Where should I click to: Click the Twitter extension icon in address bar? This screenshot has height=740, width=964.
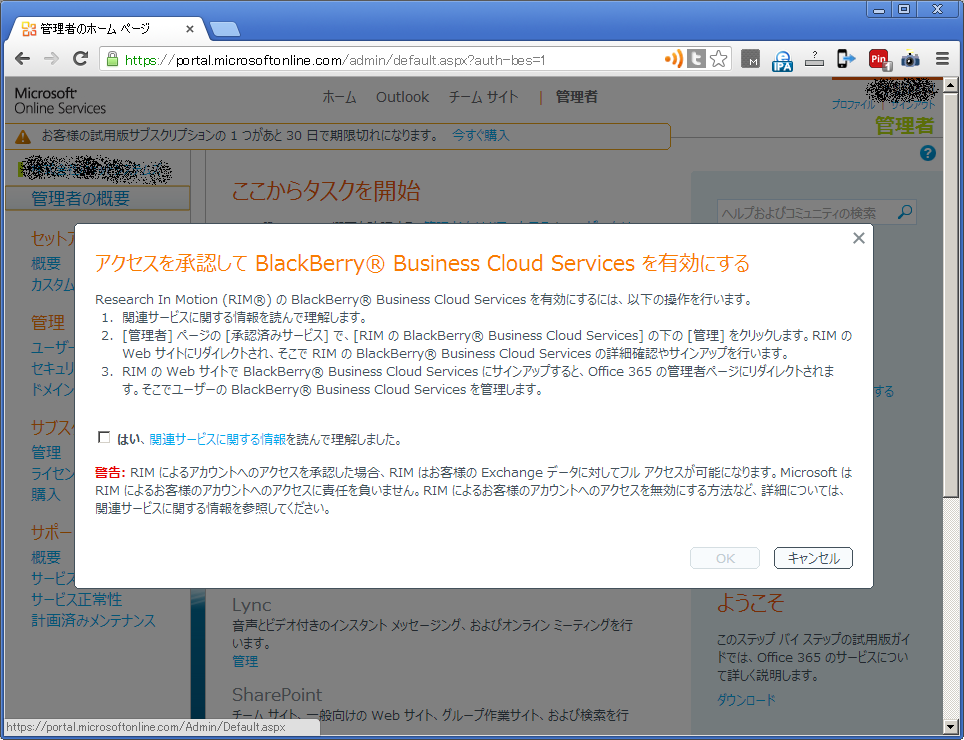pos(696,59)
